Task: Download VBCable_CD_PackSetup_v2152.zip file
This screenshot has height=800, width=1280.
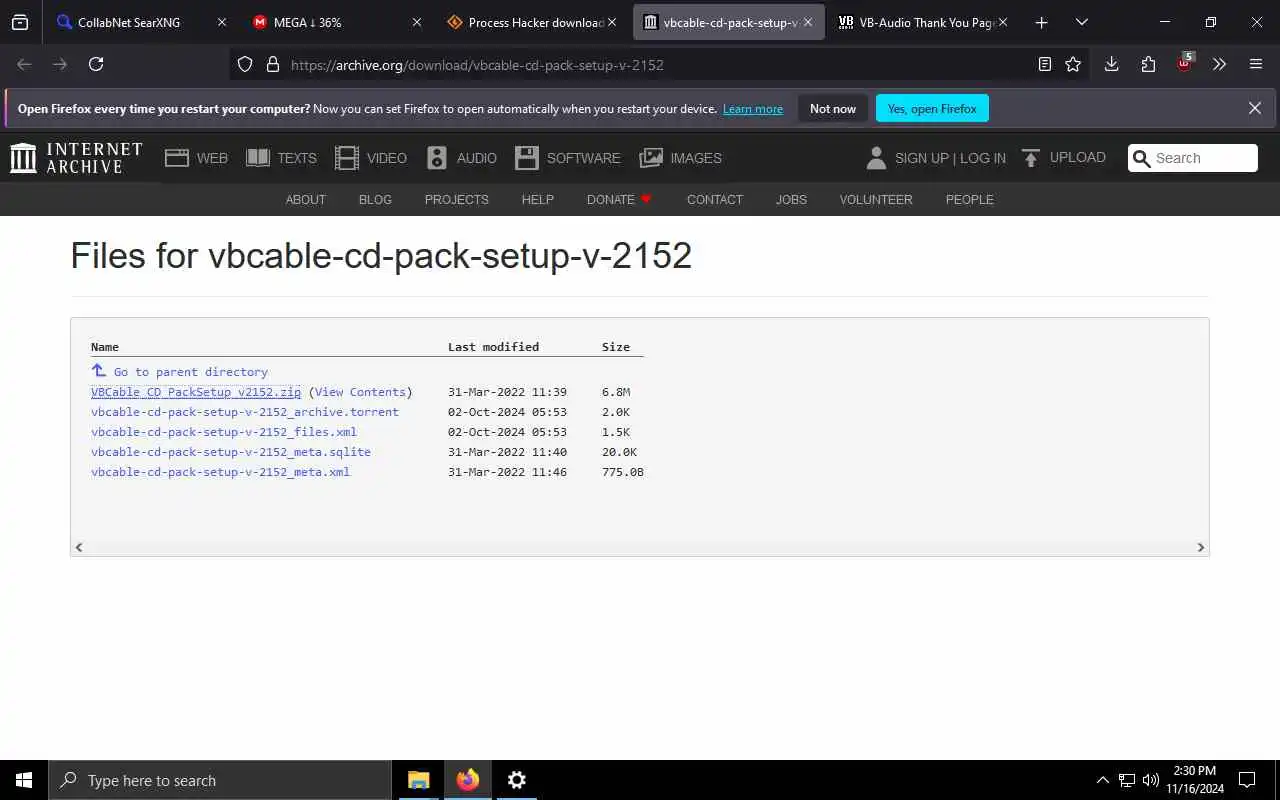Action: coord(196,392)
